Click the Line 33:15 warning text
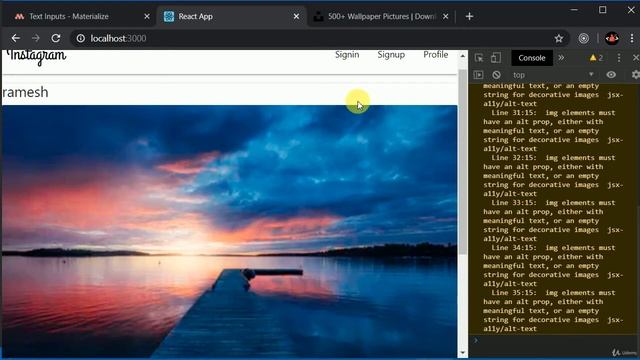640x360 pixels. pyautogui.click(x=553, y=221)
